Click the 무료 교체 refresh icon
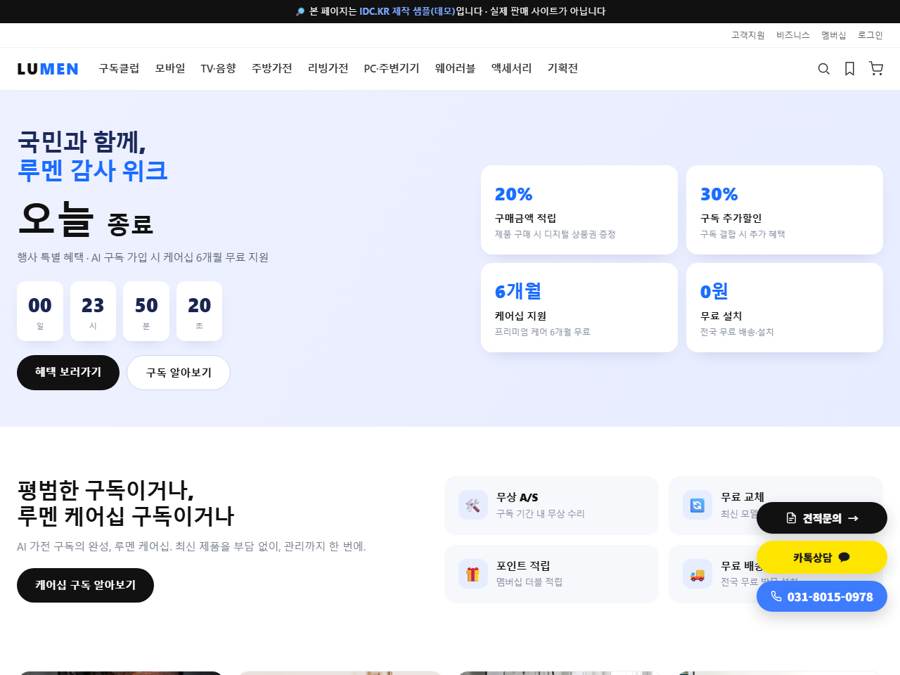900x675 pixels. [x=697, y=505]
